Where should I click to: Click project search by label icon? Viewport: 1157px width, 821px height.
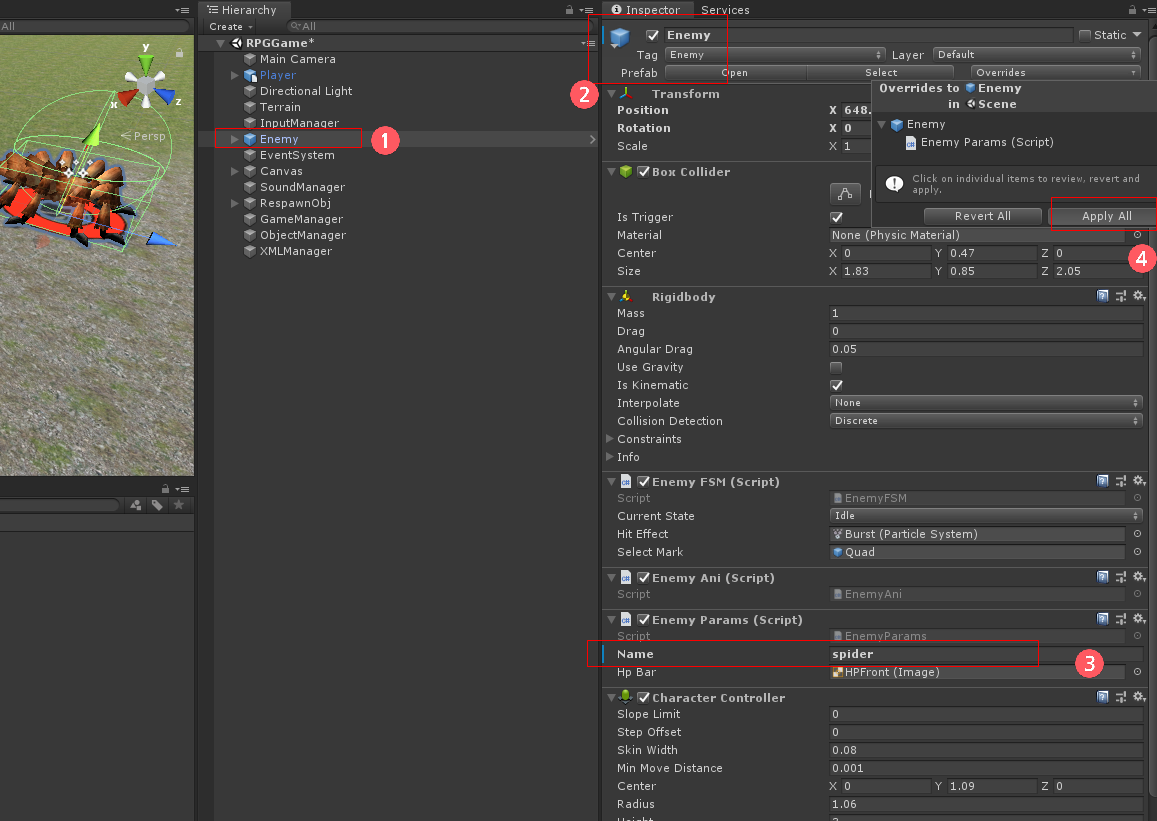pos(157,505)
